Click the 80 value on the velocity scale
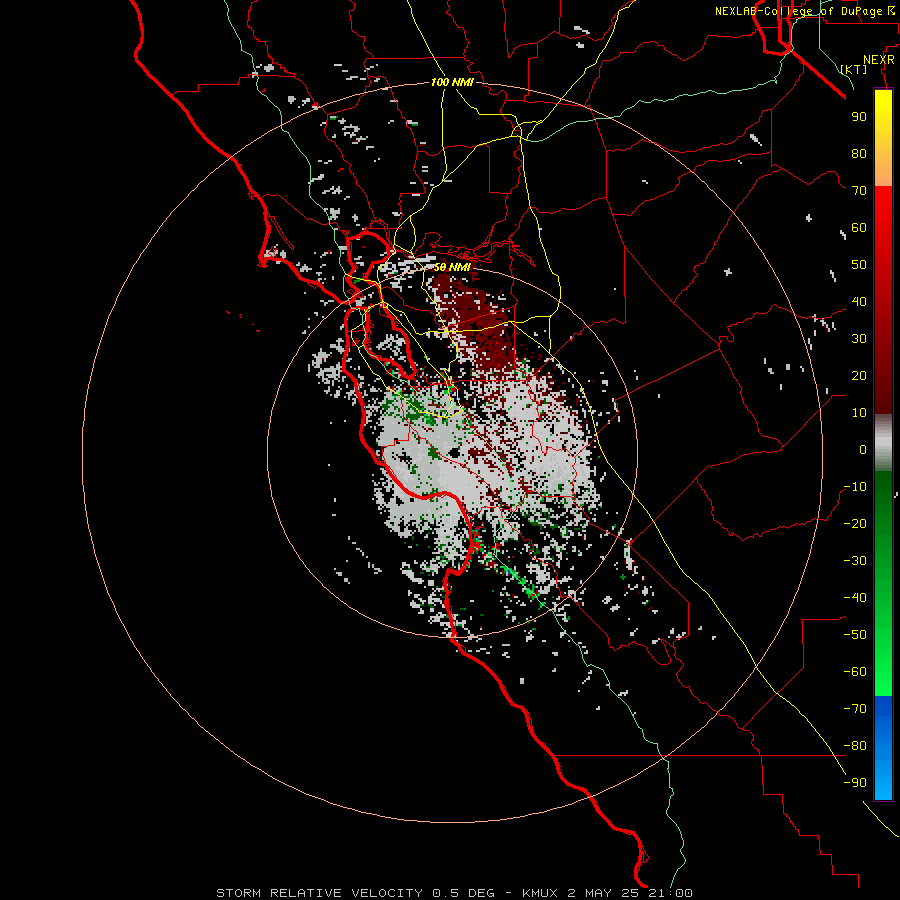Image resolution: width=900 pixels, height=900 pixels. [859, 153]
